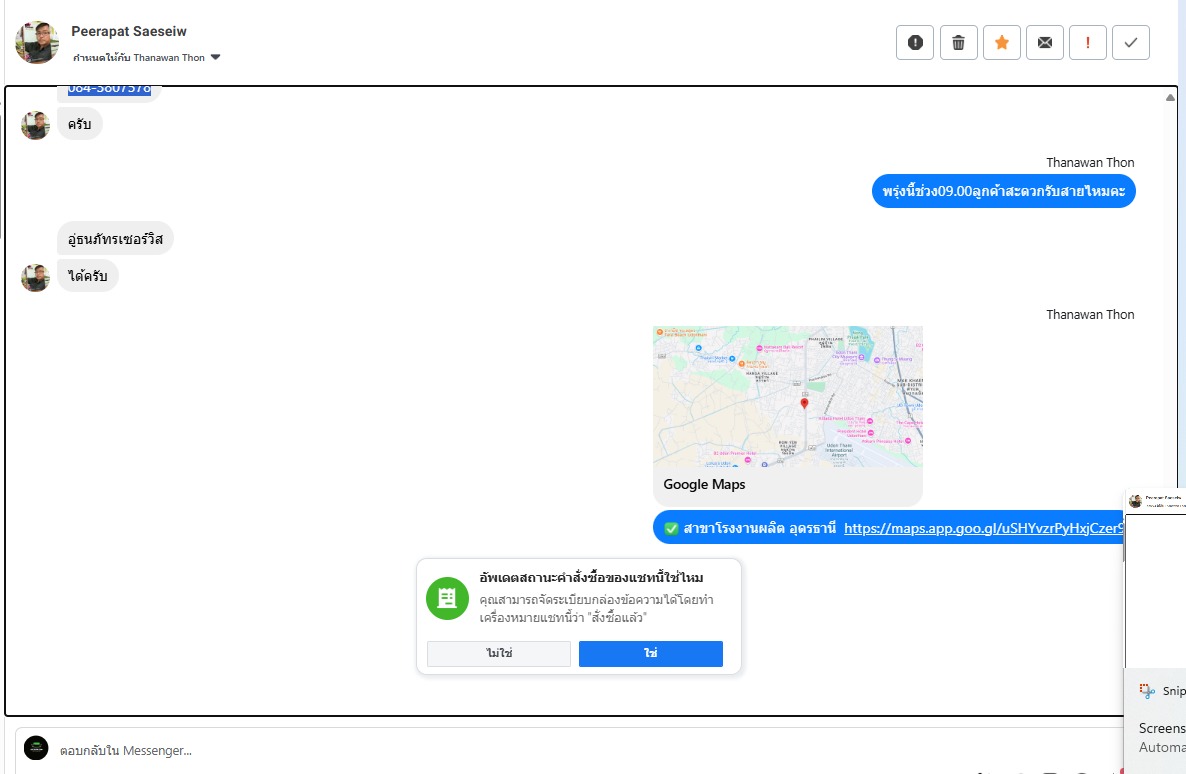The image size is (1186, 774).
Task: Mark conversation done with checkmark icon
Action: pos(1130,42)
